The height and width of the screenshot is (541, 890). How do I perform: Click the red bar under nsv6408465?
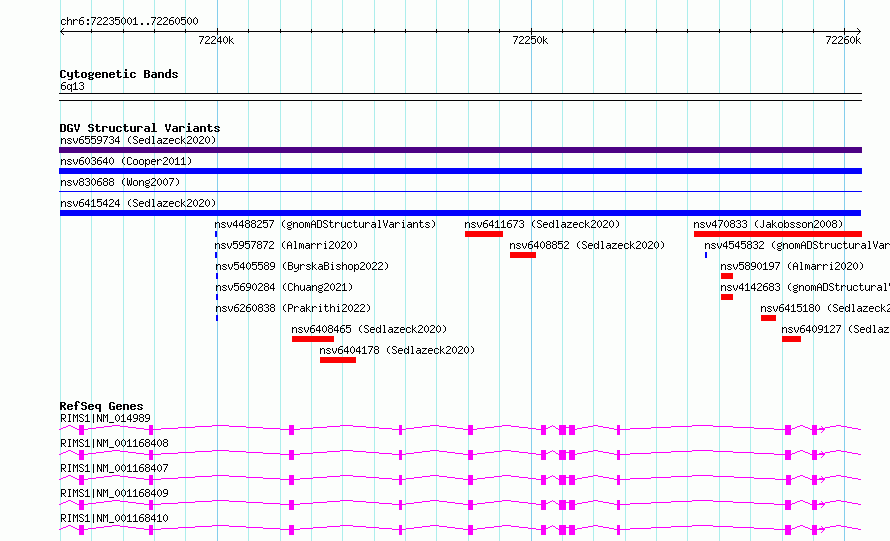[313, 339]
